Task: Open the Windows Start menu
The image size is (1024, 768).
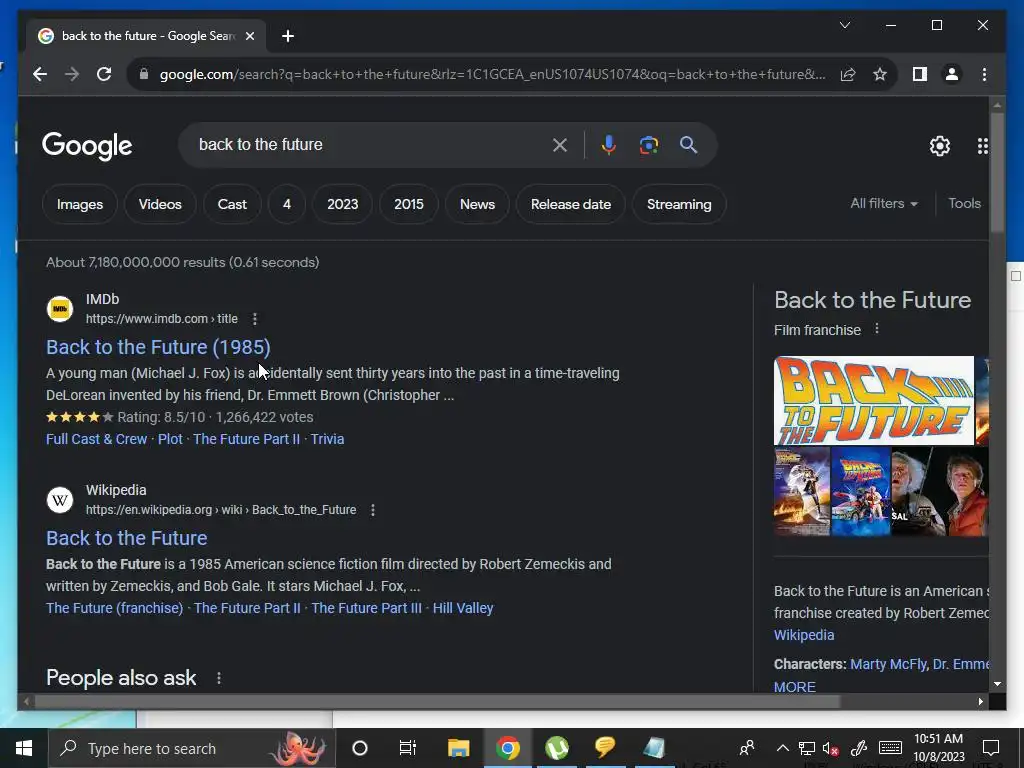Action: click(x=24, y=748)
